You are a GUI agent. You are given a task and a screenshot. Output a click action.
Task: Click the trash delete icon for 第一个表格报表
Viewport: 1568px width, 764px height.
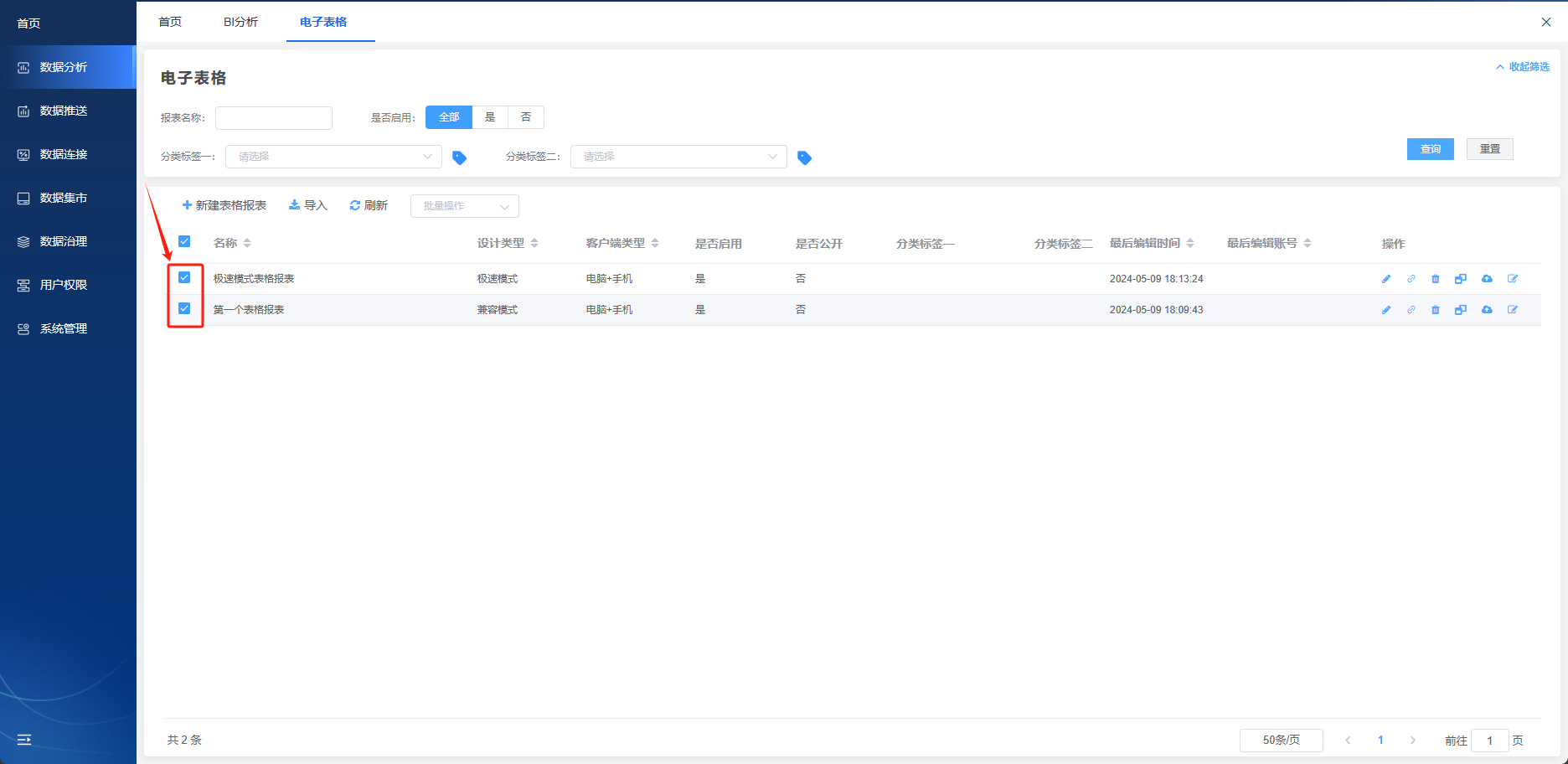click(1436, 310)
